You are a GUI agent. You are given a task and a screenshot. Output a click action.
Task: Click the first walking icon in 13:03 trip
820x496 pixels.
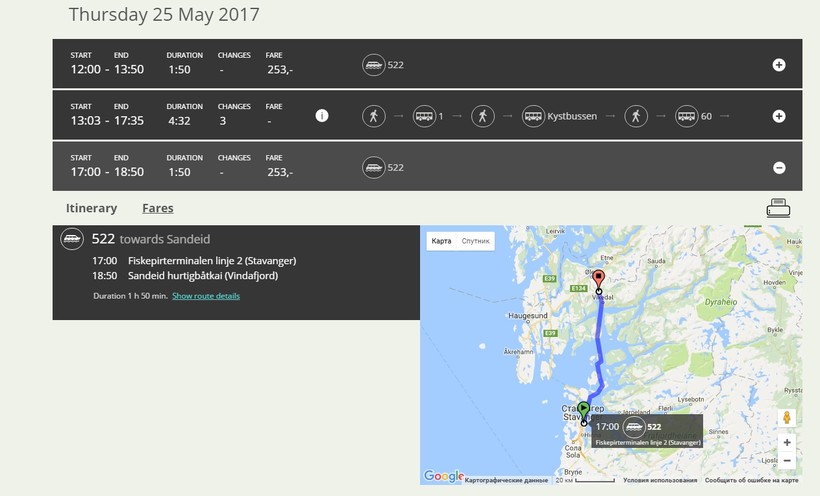pos(373,116)
